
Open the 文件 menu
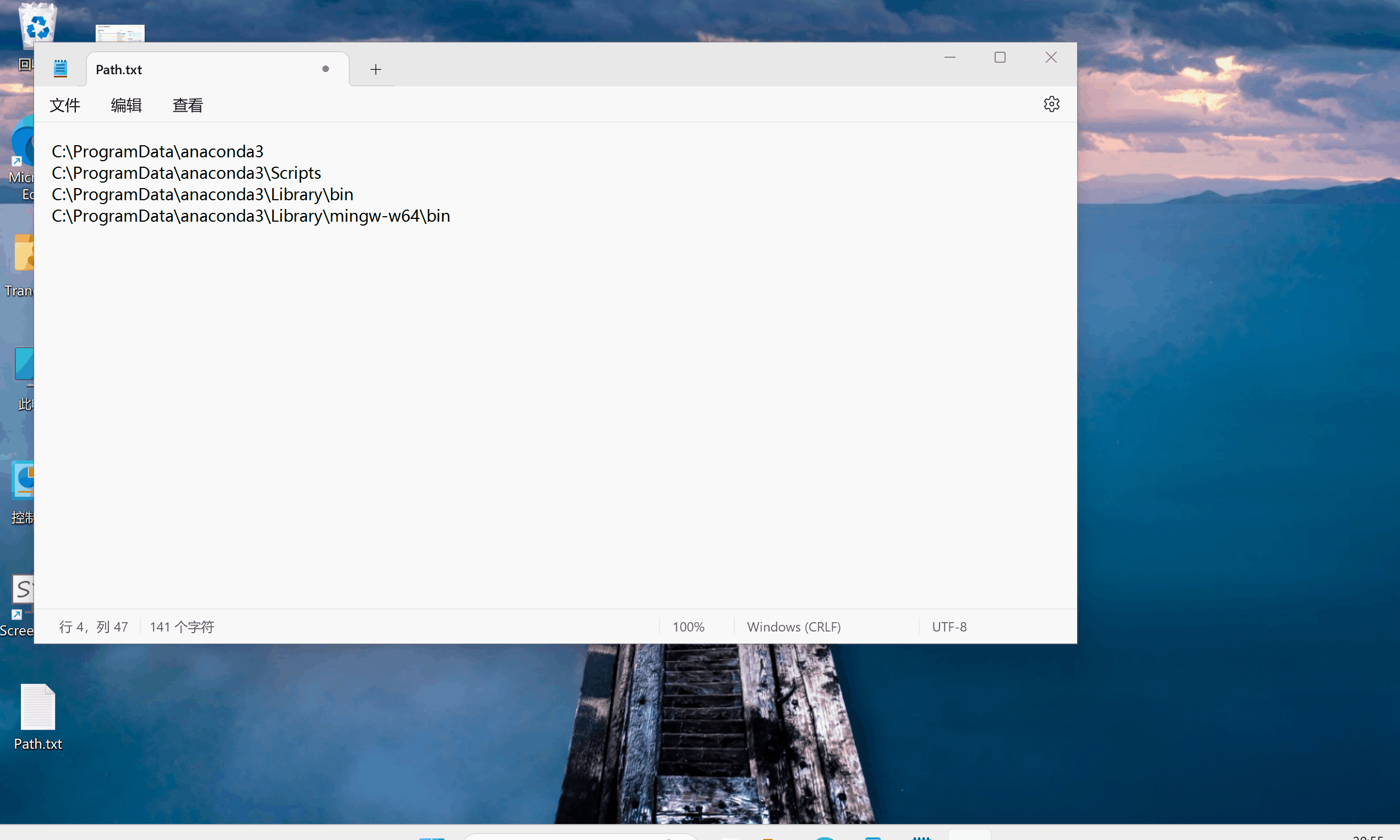pyautogui.click(x=64, y=105)
